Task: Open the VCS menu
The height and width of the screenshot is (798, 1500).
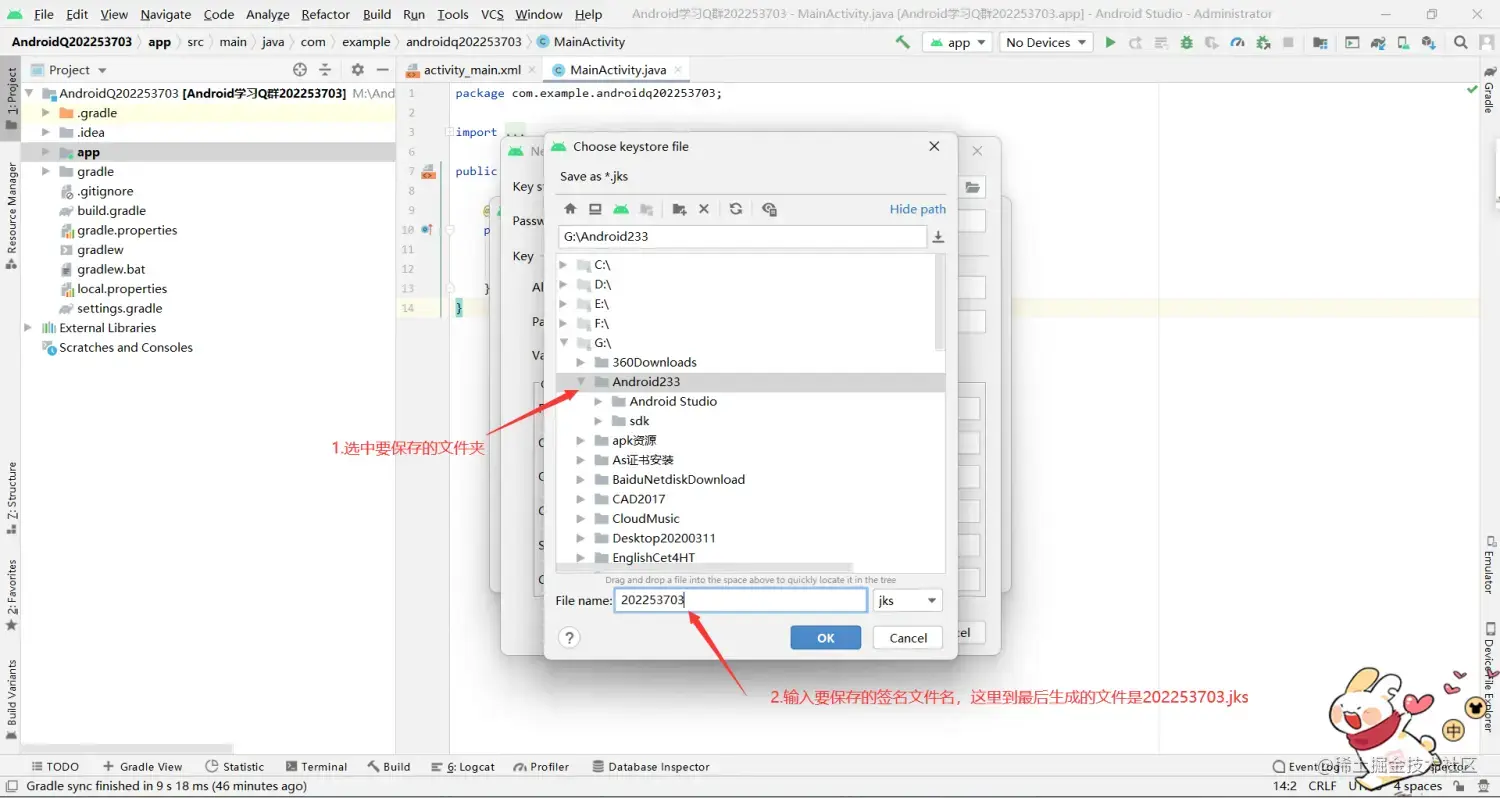Action: click(x=492, y=14)
